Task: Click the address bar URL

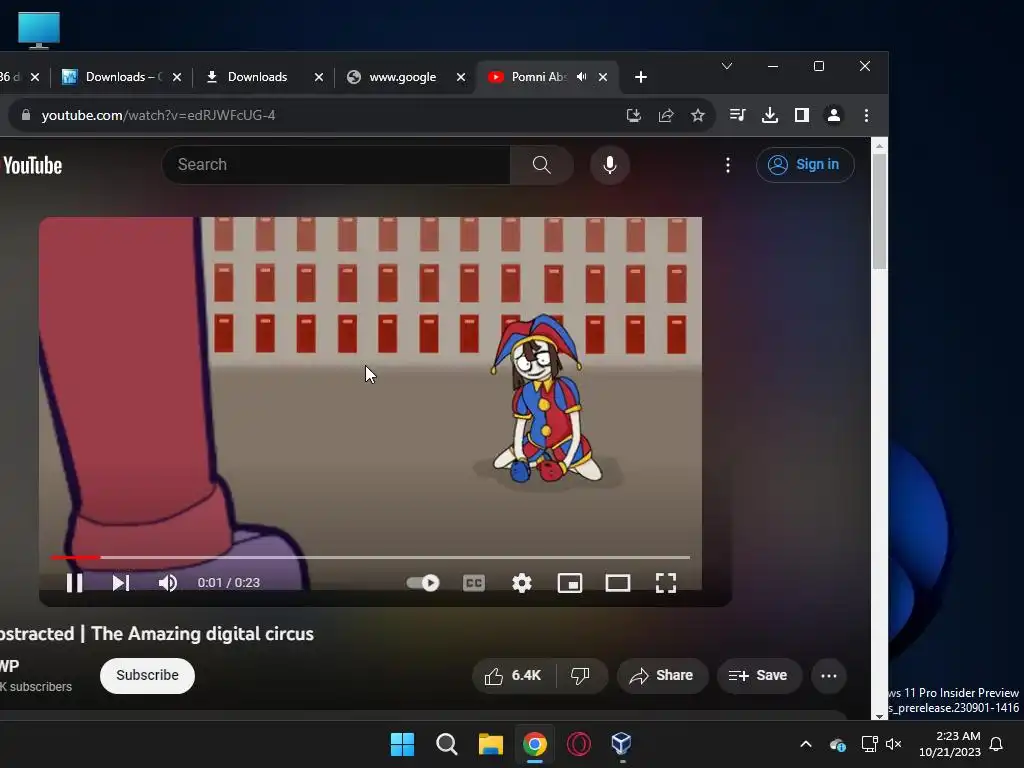Action: pyautogui.click(x=158, y=116)
